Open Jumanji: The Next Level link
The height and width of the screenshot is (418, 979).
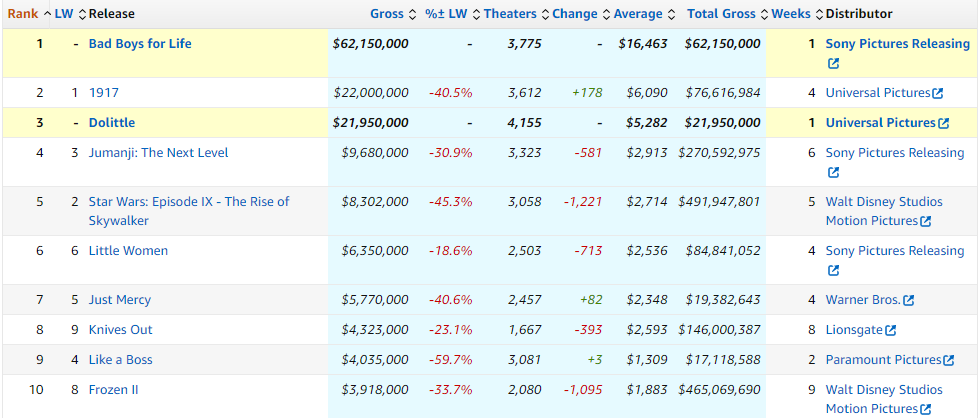click(158, 153)
